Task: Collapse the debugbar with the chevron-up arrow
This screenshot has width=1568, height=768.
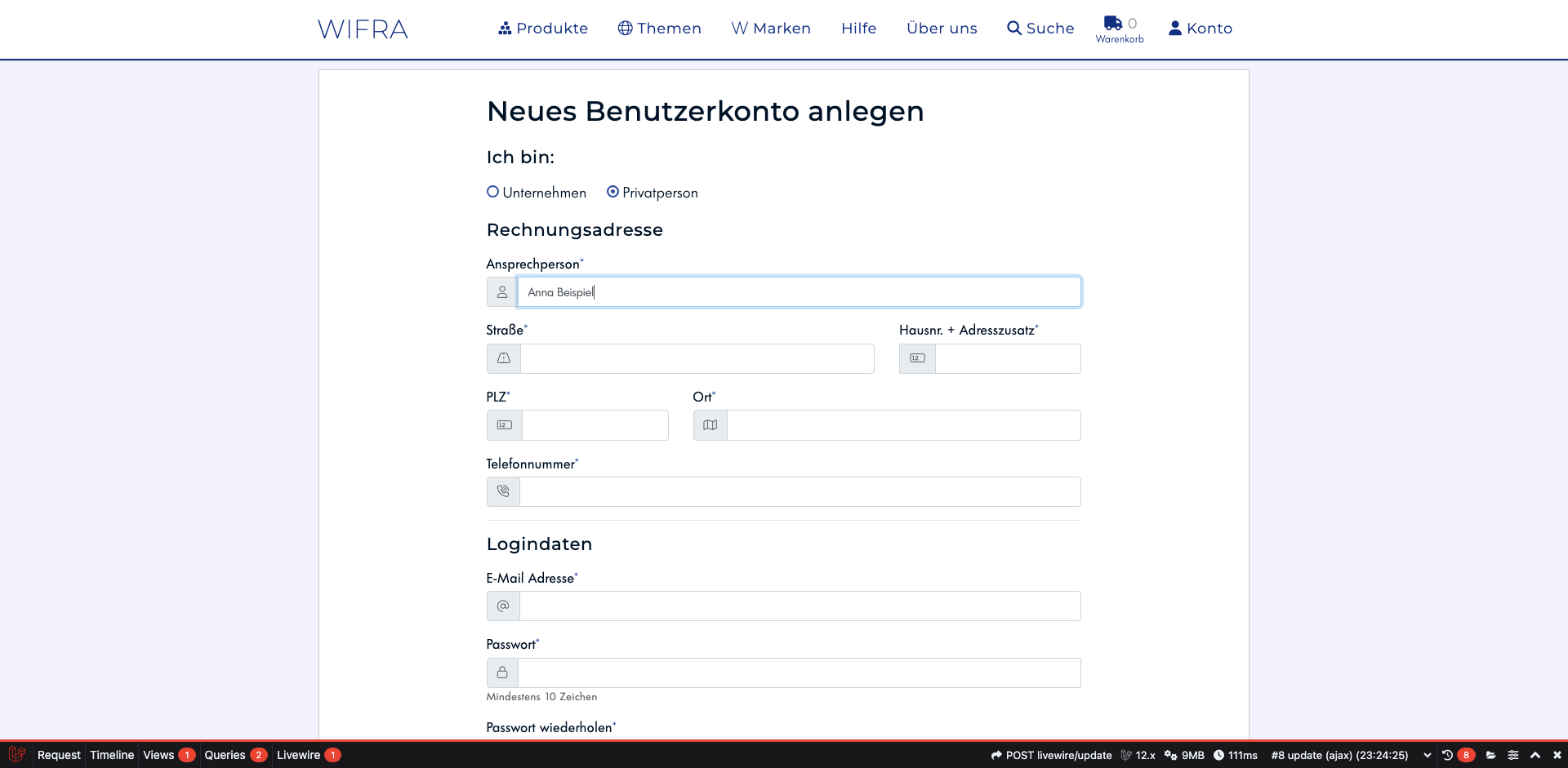Action: 1535,755
